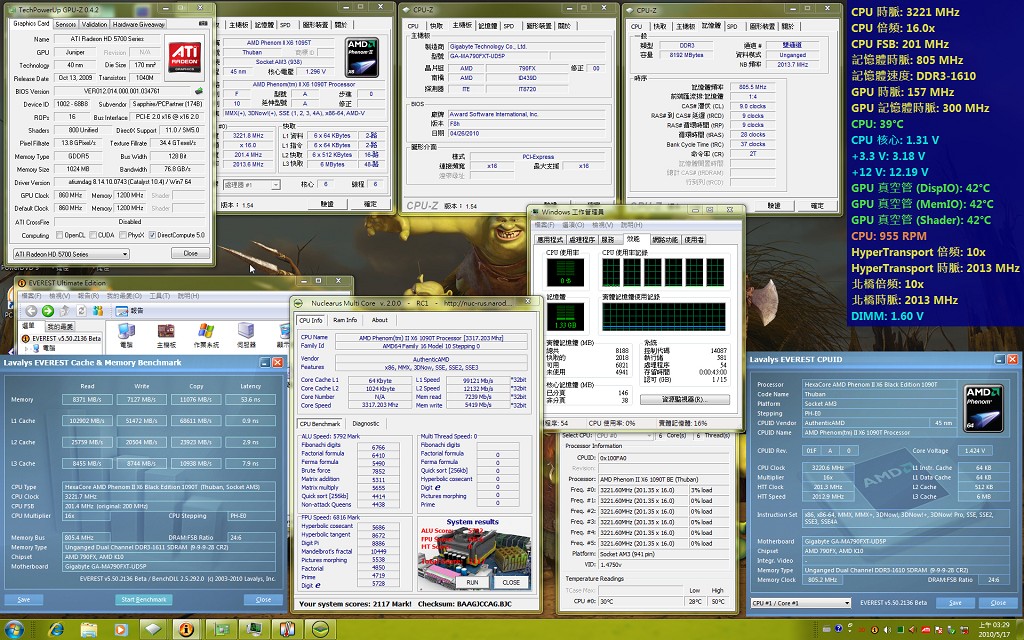1024x640 pixels.
Task: Toggle the PhysX checkbox in GPU-Z
Action: coord(121,235)
